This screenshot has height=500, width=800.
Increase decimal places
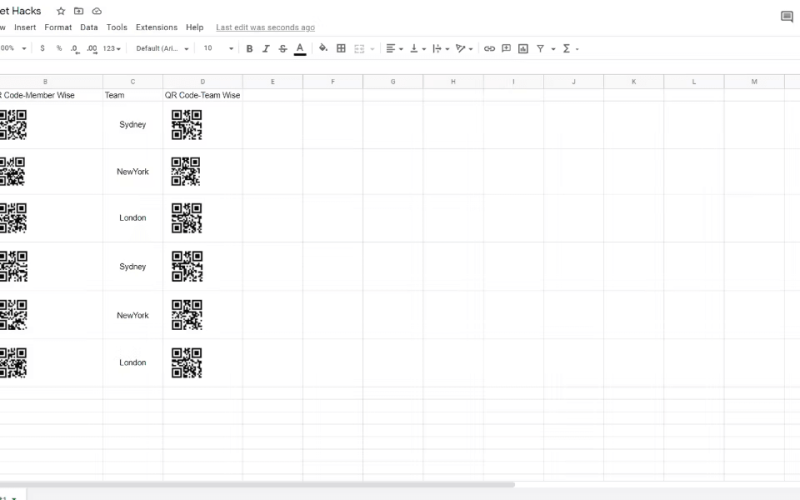coord(92,49)
